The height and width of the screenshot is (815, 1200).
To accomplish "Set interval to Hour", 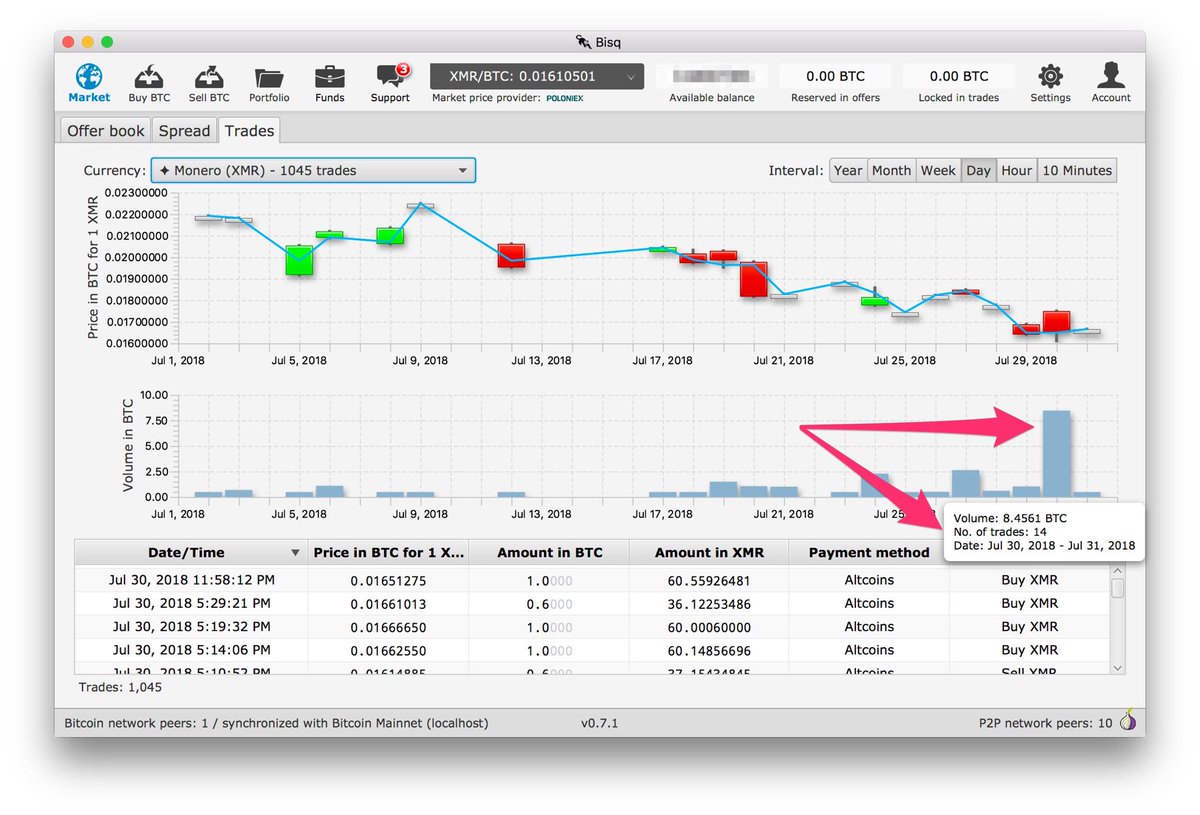I will coord(1017,170).
